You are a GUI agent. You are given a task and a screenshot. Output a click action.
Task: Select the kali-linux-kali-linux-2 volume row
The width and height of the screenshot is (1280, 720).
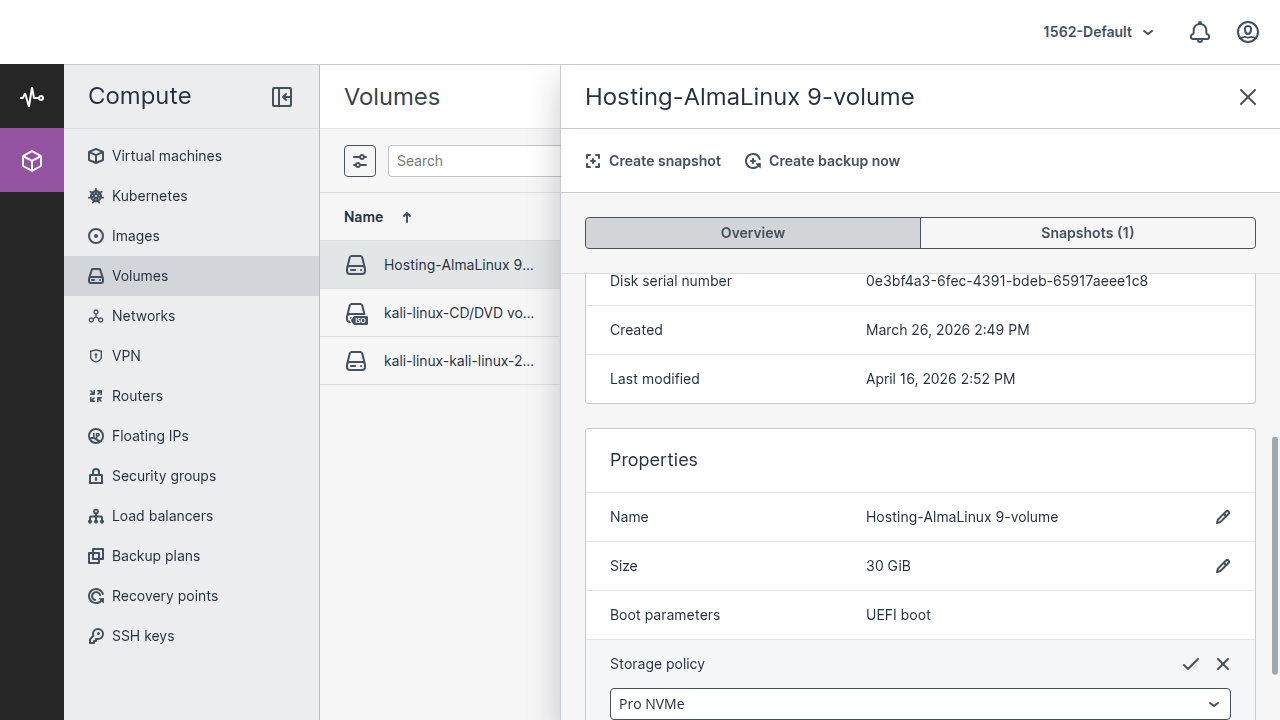440,361
